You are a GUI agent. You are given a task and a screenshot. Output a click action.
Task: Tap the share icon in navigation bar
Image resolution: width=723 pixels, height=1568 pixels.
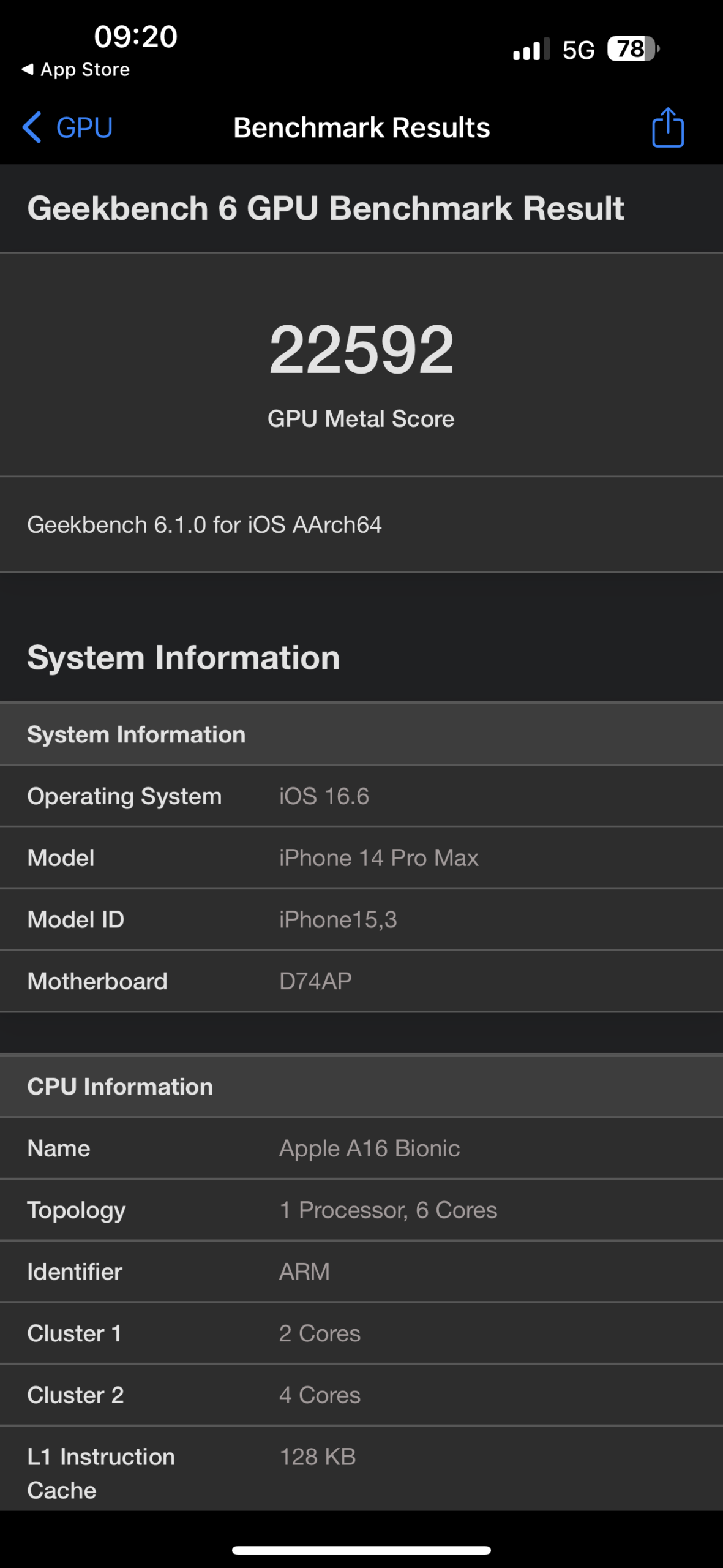(667, 128)
